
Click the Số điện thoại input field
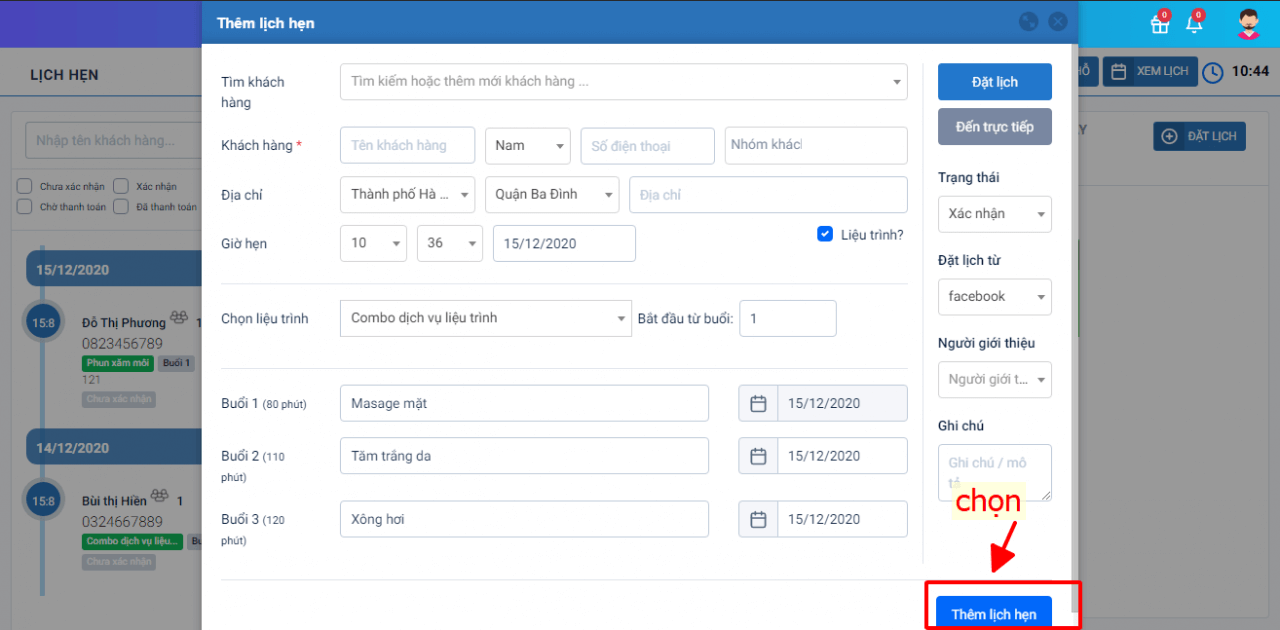[647, 146]
